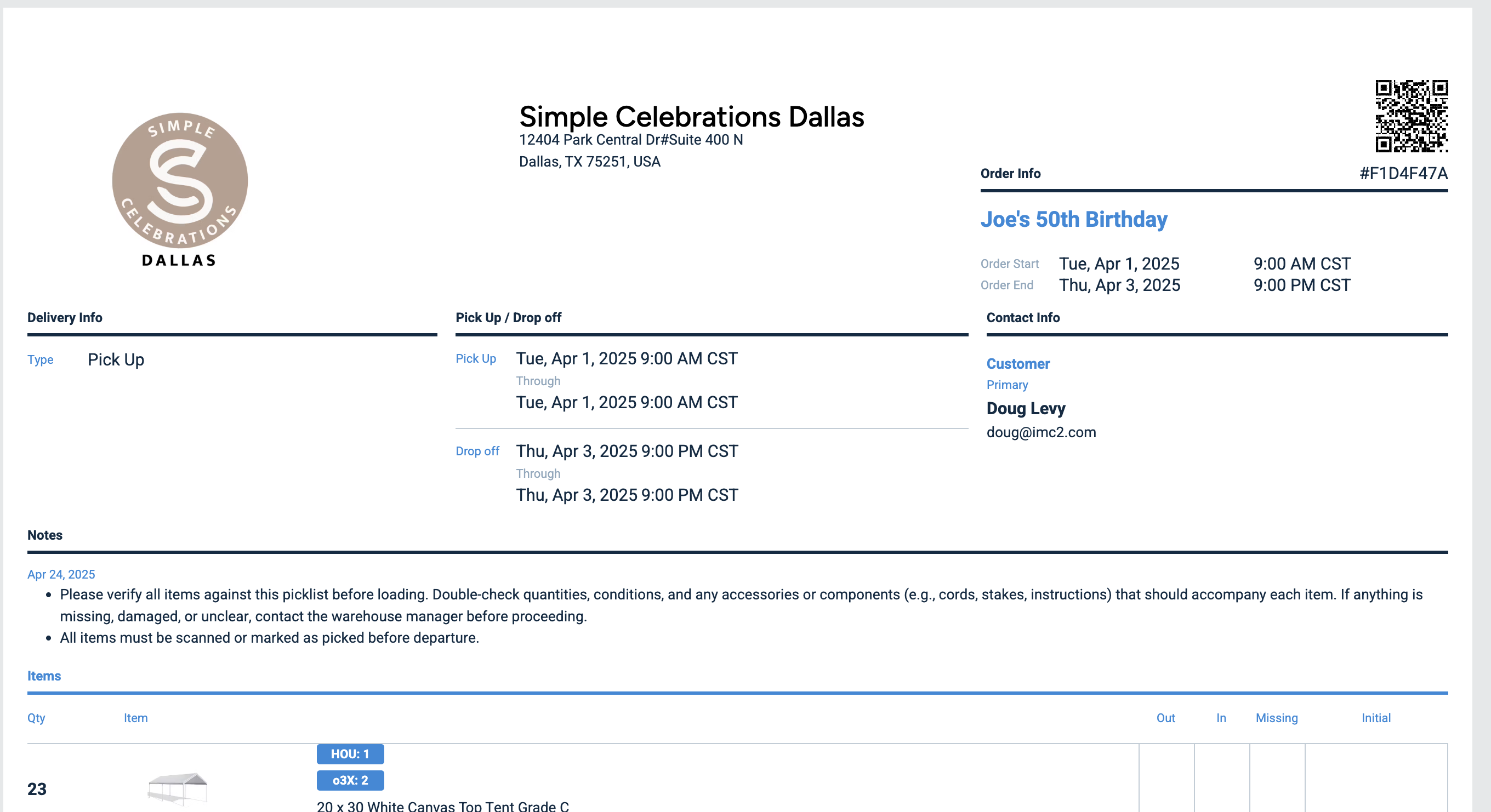The image size is (1491, 812).
Task: Click order number #F1D4F47A
Action: click(x=1403, y=173)
